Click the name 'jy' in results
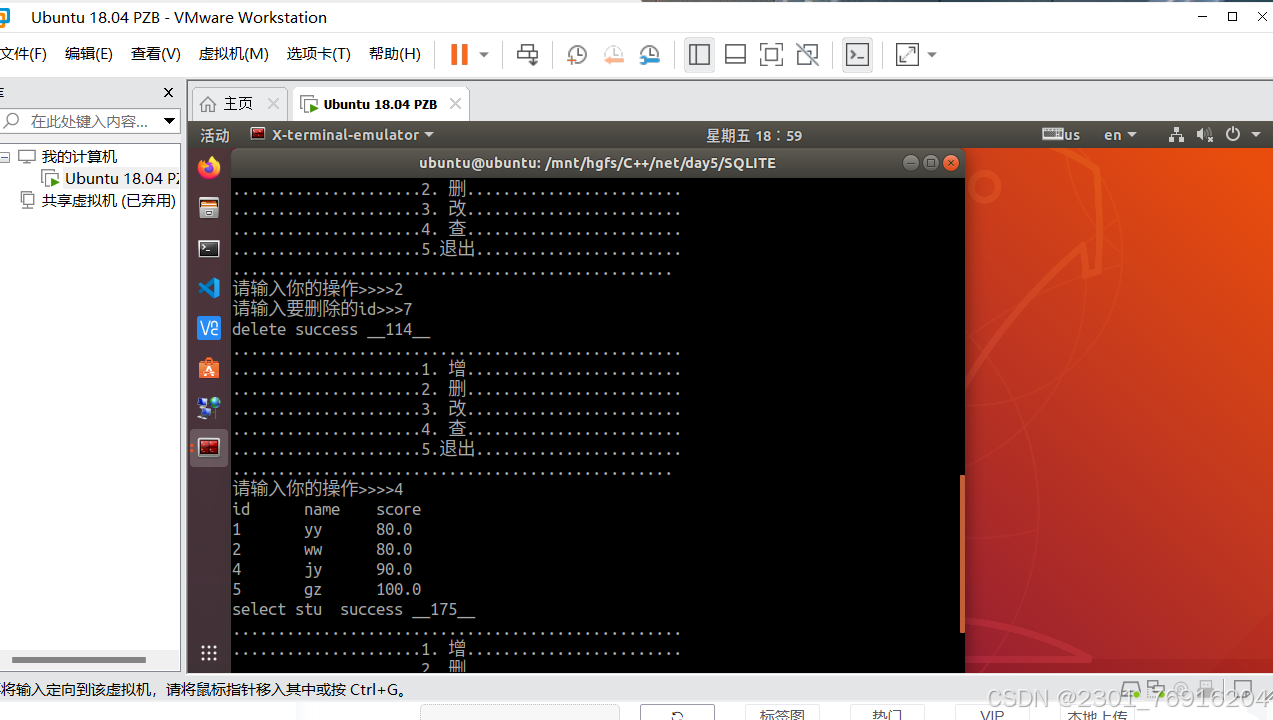The height and width of the screenshot is (720, 1273). 313,569
